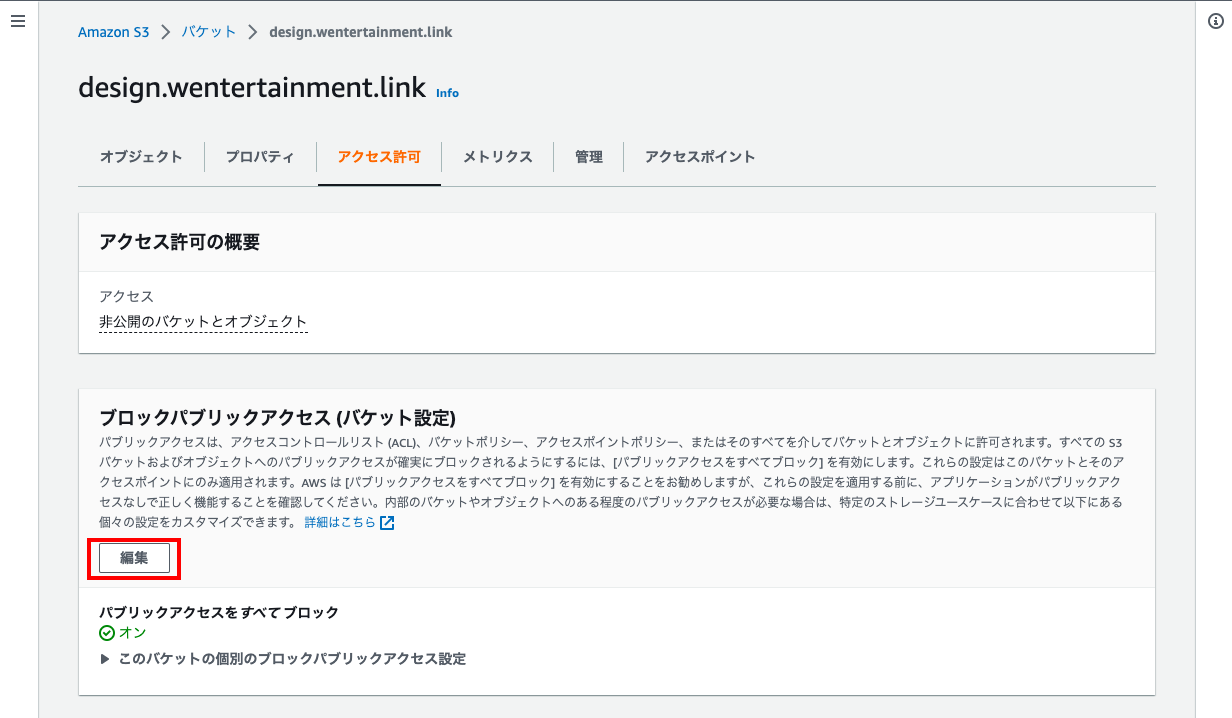Click the アクセス許可の概要 section heading

point(180,242)
